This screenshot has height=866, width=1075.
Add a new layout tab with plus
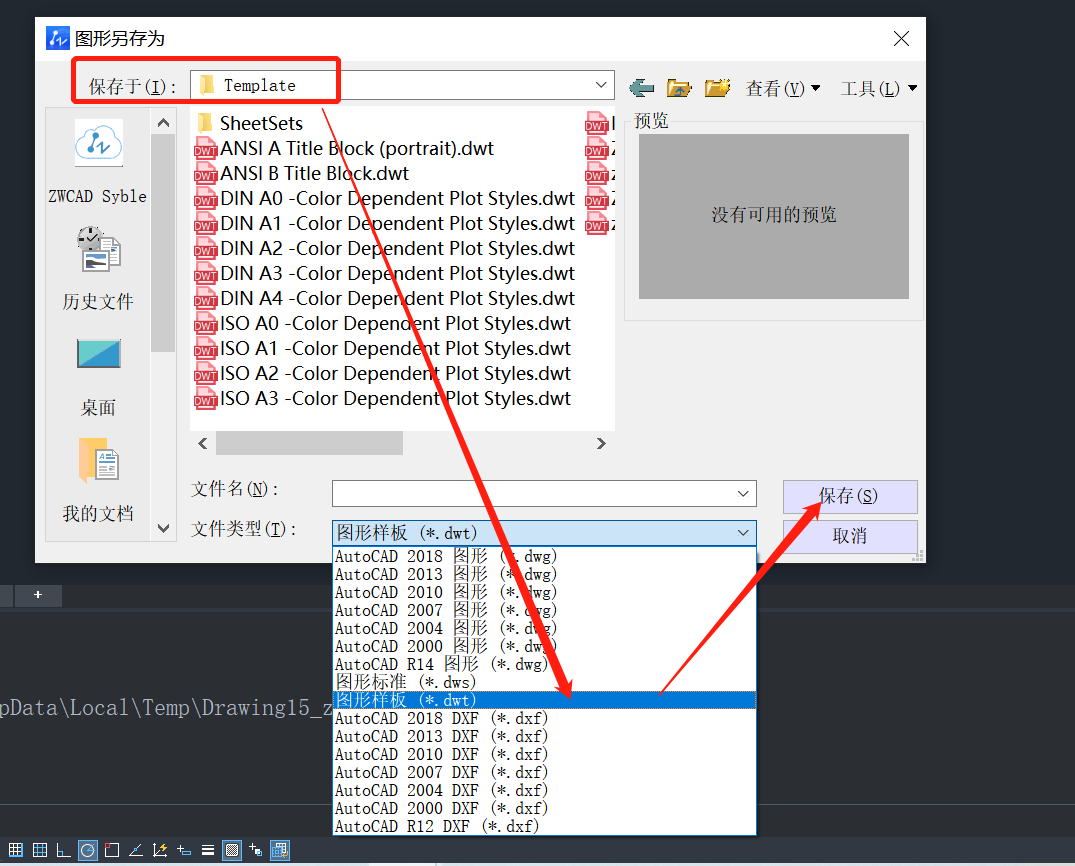coord(38,595)
